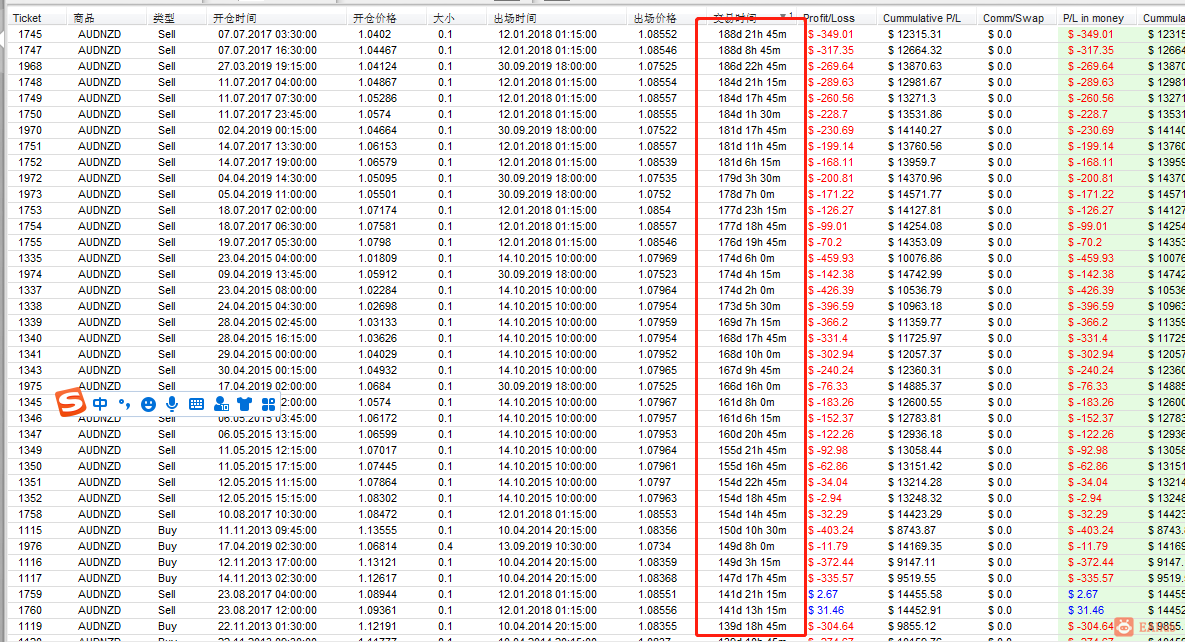
Task: Click the Sogou input method logo
Action: 70,402
